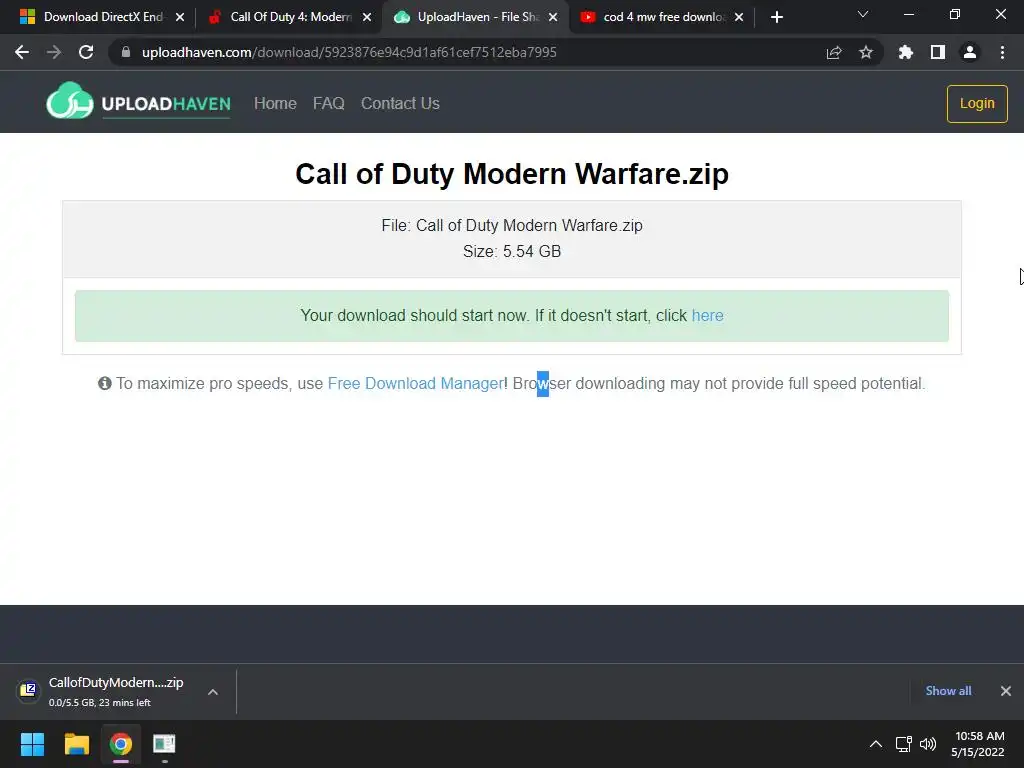Image resolution: width=1024 pixels, height=768 pixels.
Task: Open the FAQ navigation link
Action: 328,103
